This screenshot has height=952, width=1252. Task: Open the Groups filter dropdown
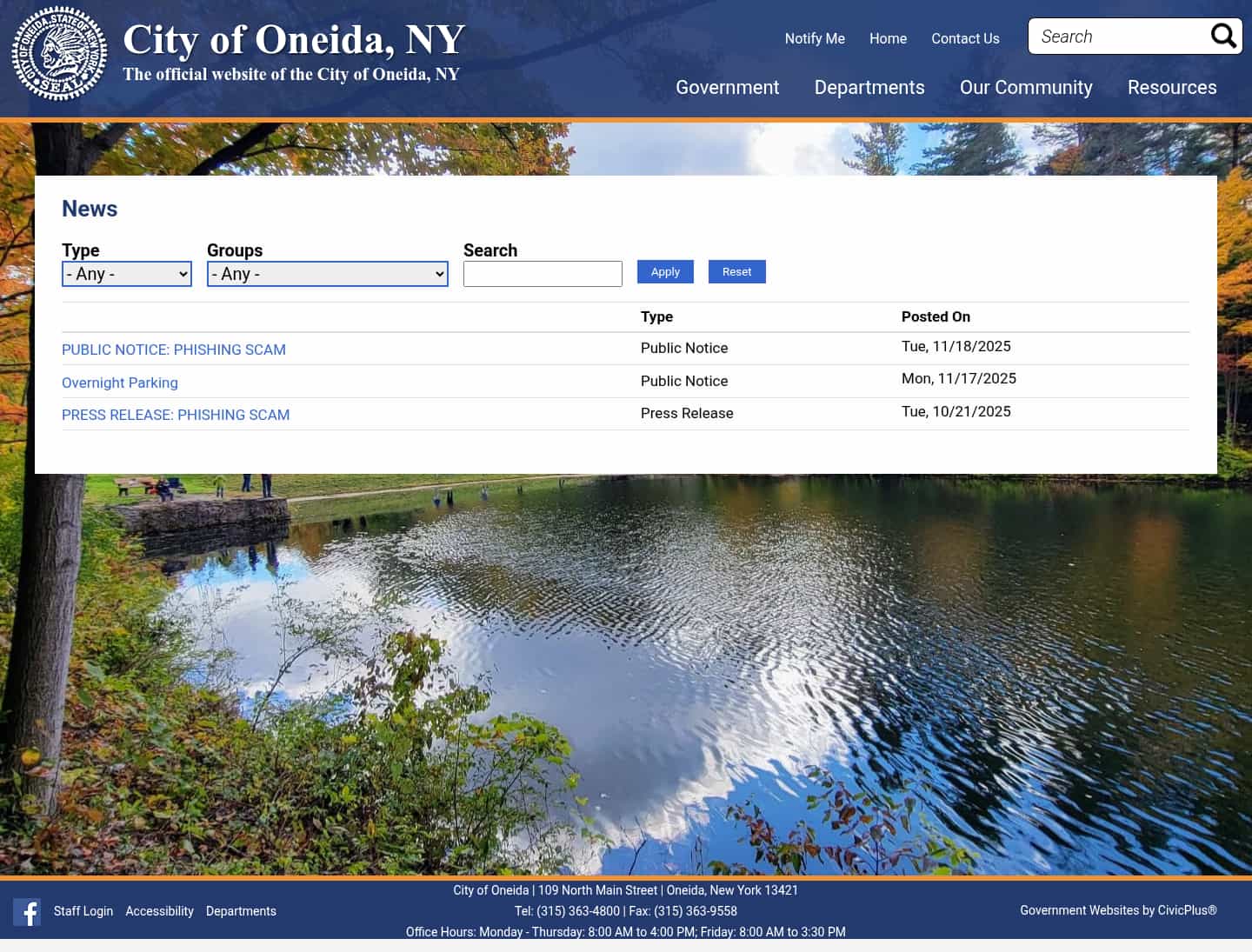327,274
